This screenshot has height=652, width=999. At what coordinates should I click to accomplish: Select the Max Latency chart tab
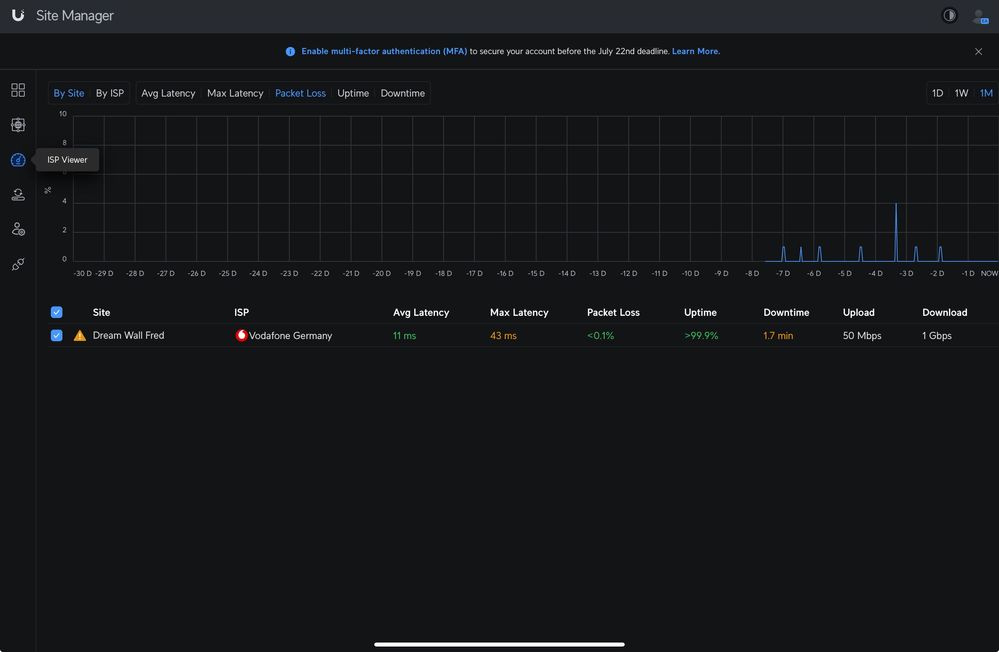tap(235, 93)
